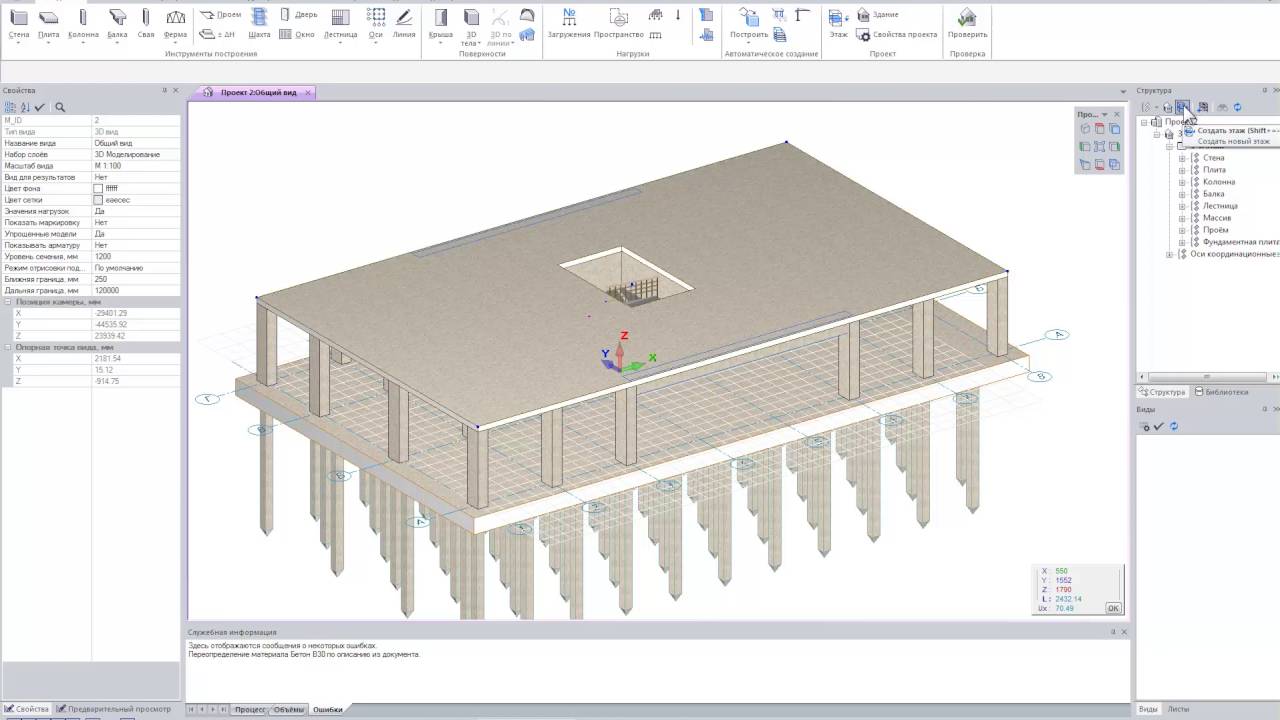Click the Листы tab at bottom right
The height and width of the screenshot is (720, 1280).
pyautogui.click(x=1178, y=709)
